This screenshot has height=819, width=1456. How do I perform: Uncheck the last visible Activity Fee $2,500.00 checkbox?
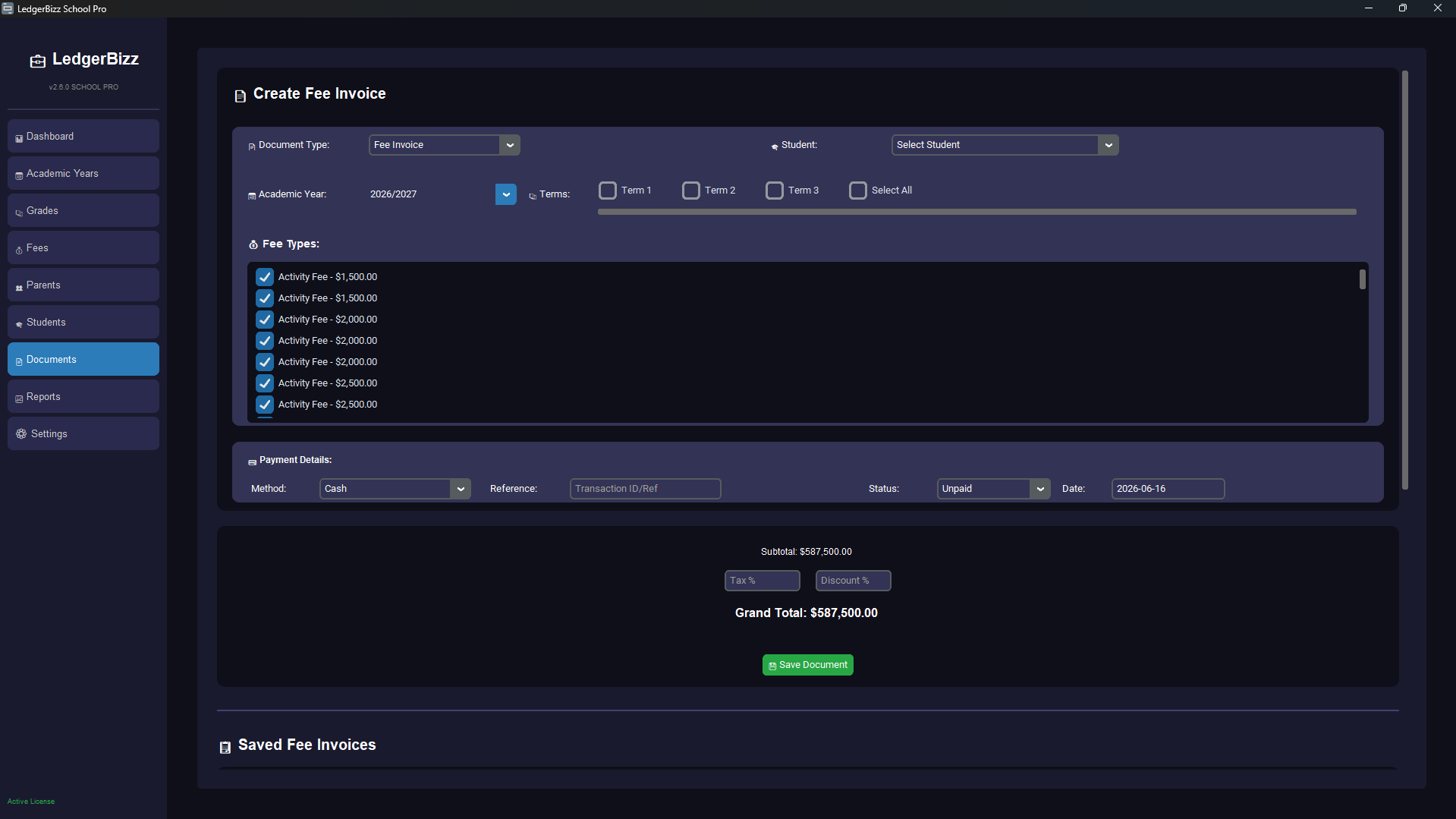click(x=265, y=405)
